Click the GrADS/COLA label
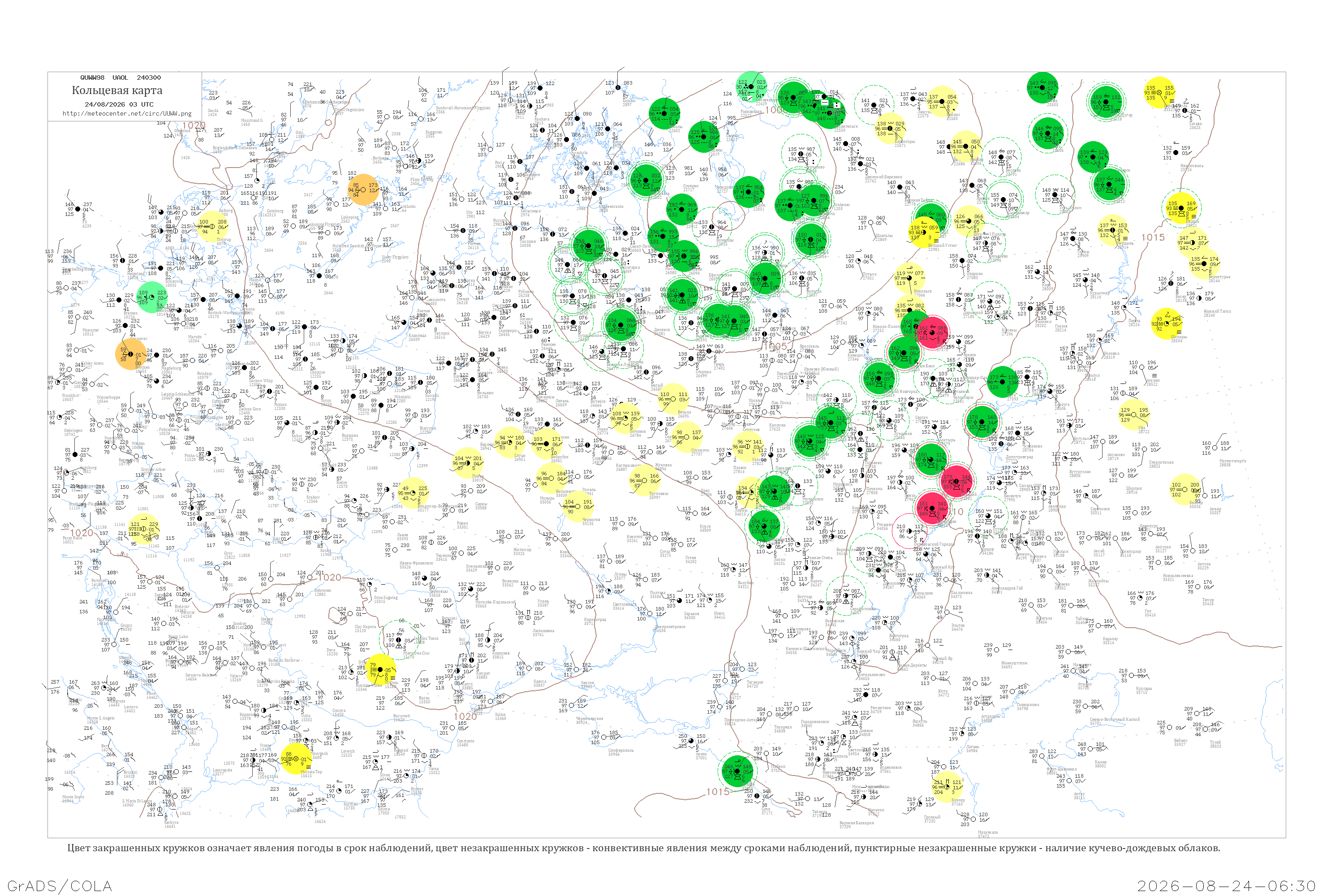1344x896 pixels. tap(60, 886)
